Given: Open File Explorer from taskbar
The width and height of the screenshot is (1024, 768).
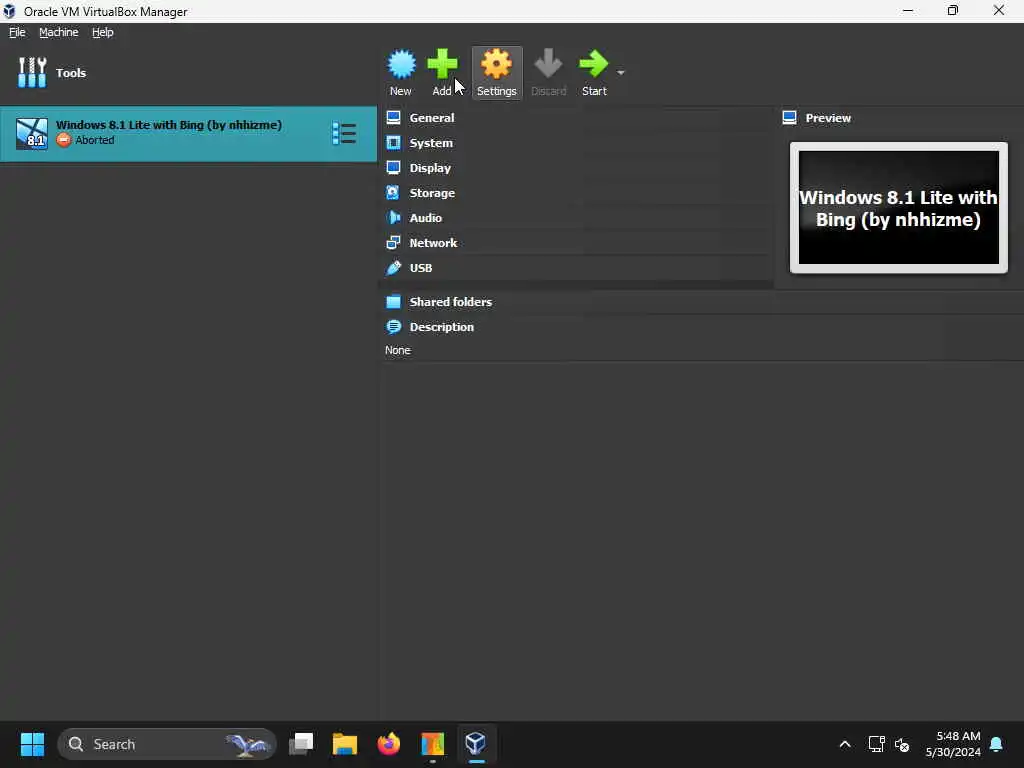Looking at the screenshot, I should tap(345, 744).
